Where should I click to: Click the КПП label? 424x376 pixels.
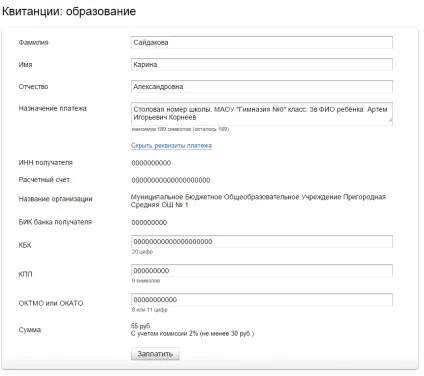[25, 274]
